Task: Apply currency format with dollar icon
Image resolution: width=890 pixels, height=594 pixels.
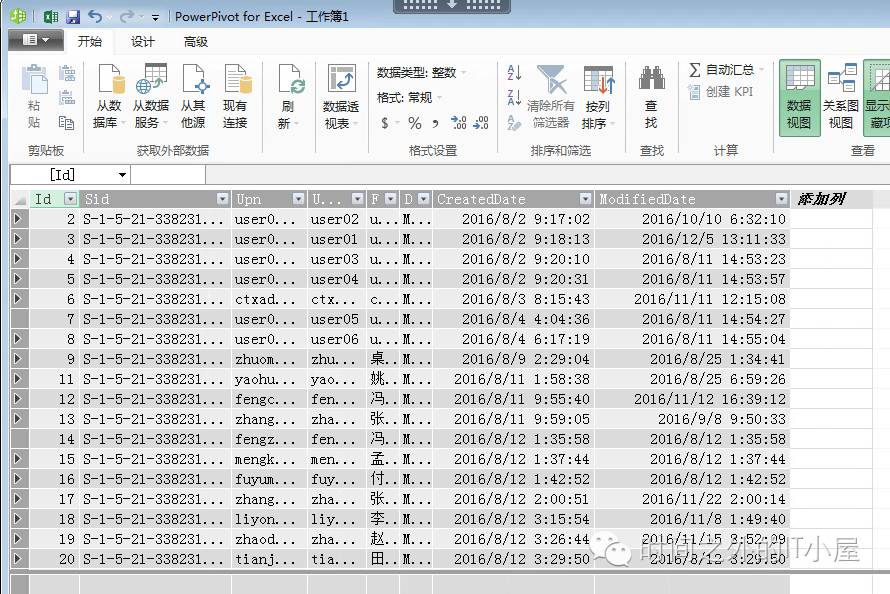Action: point(385,123)
